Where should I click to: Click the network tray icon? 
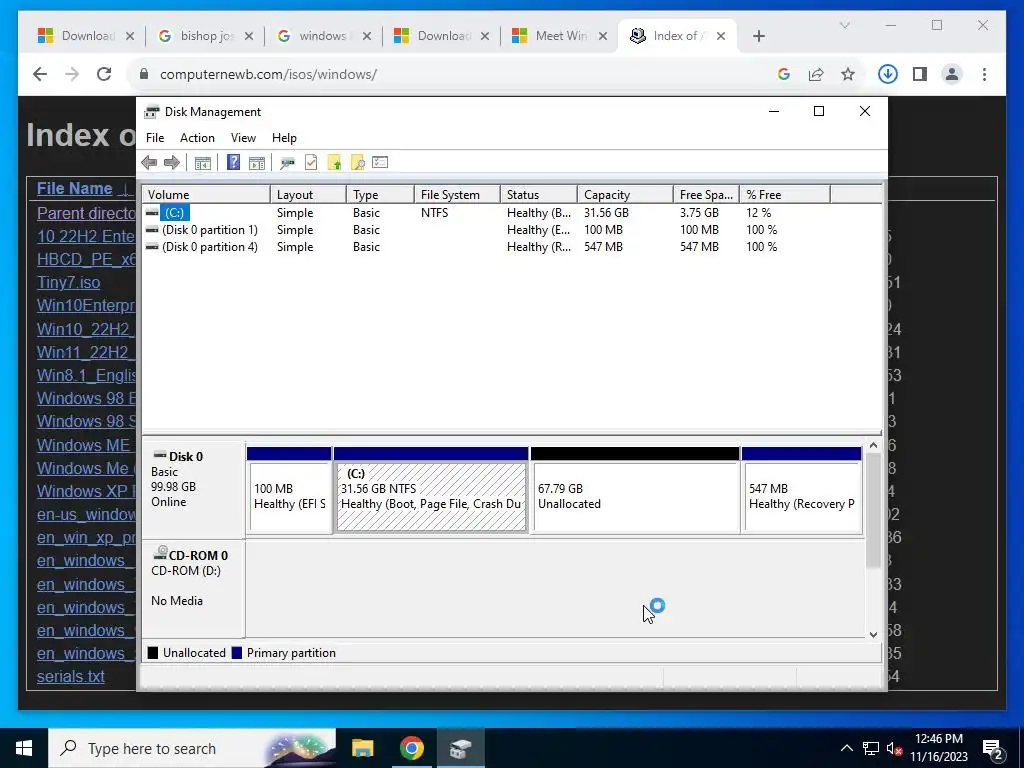click(x=871, y=748)
